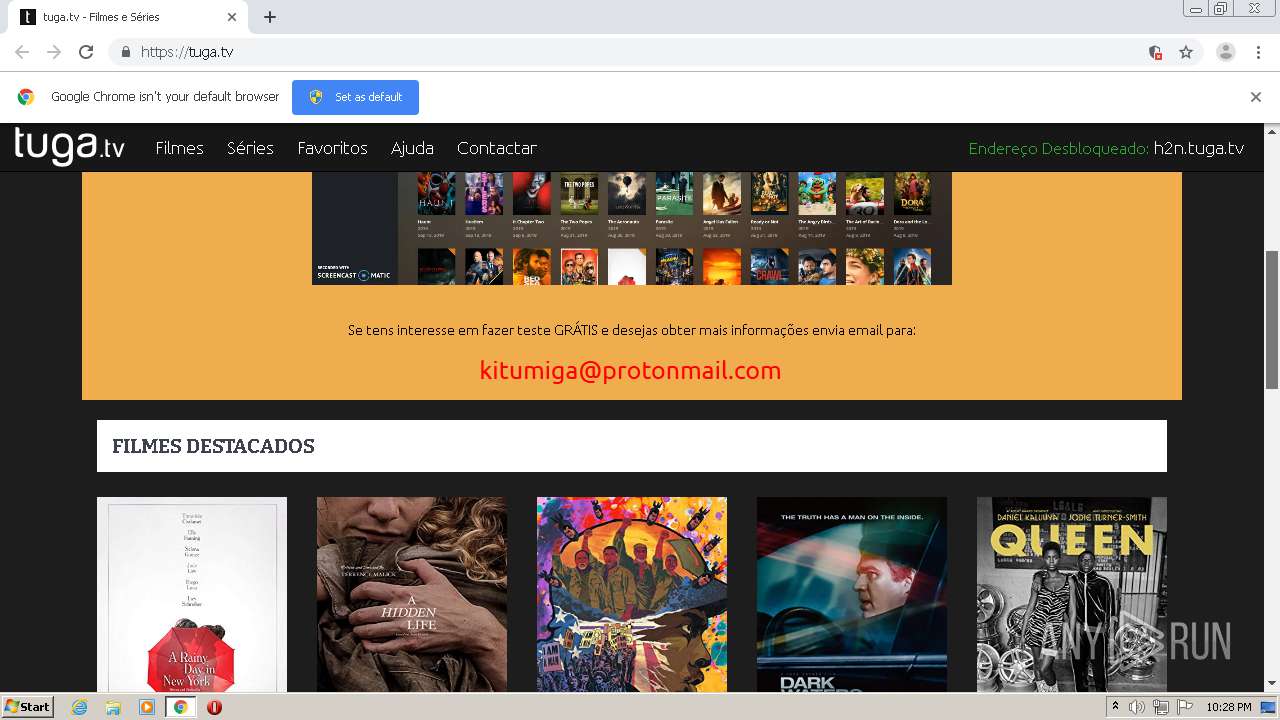Click the address bar URL field
Viewport: 1280px width, 720px height.
point(640,52)
